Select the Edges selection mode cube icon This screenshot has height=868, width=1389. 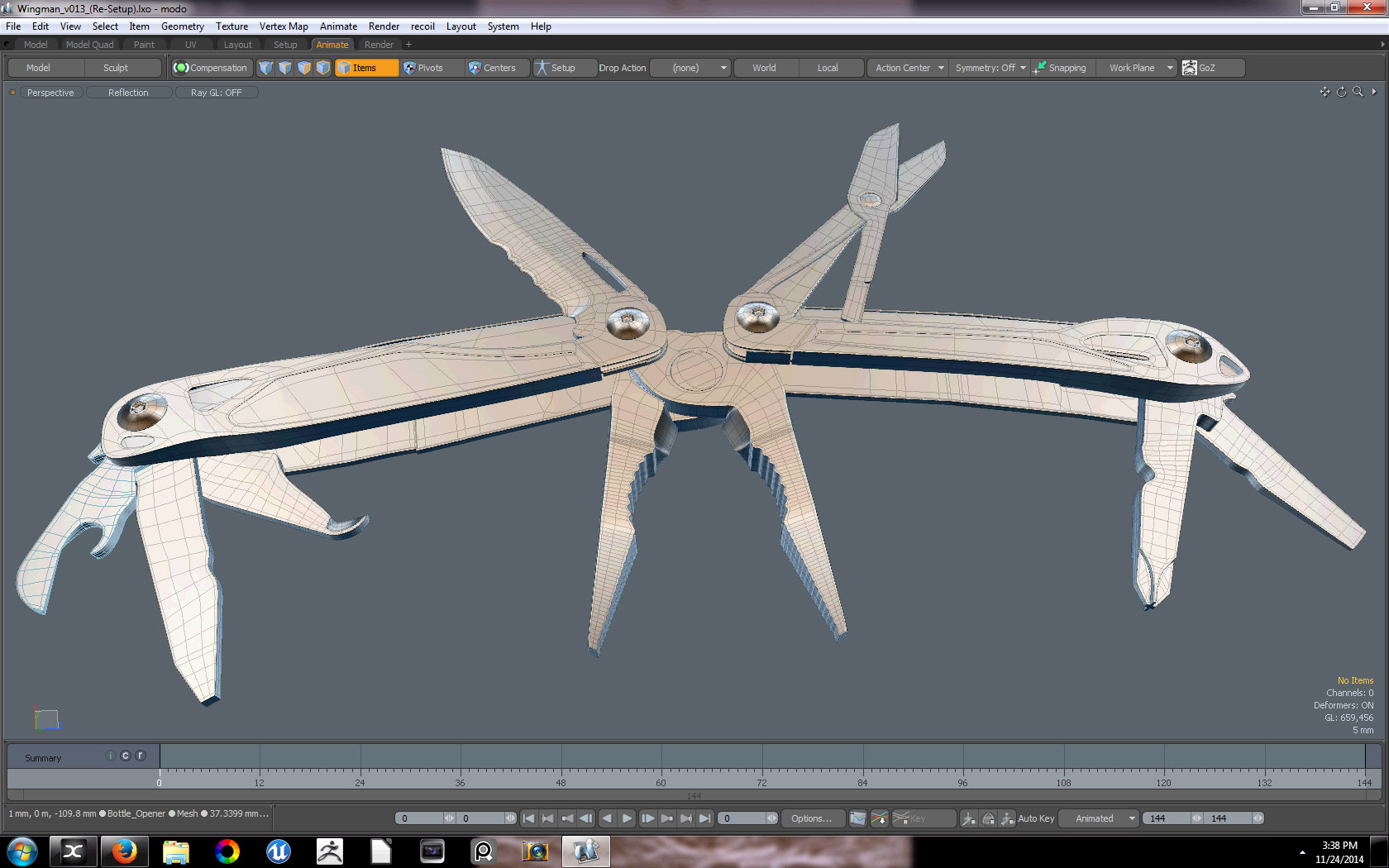click(284, 68)
